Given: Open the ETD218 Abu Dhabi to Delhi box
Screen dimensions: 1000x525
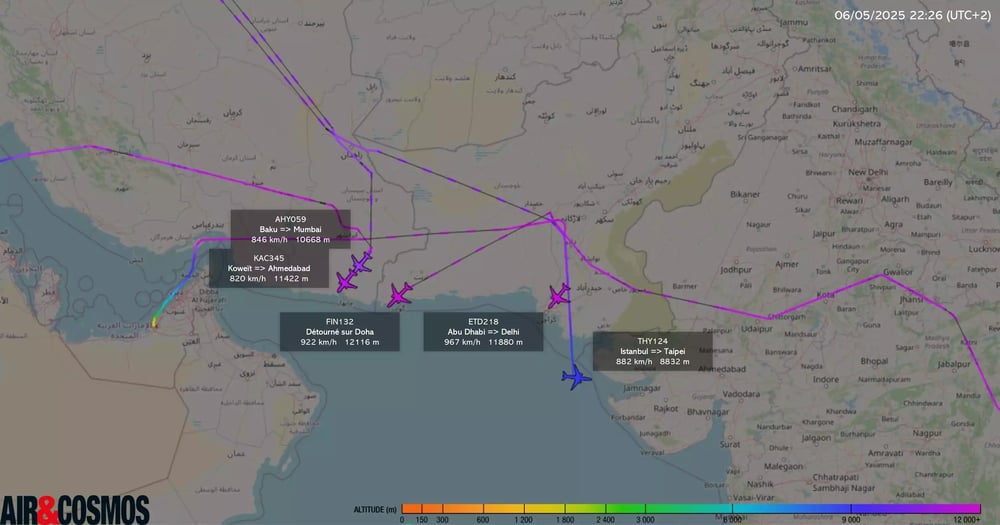Looking at the screenshot, I should 483,332.
